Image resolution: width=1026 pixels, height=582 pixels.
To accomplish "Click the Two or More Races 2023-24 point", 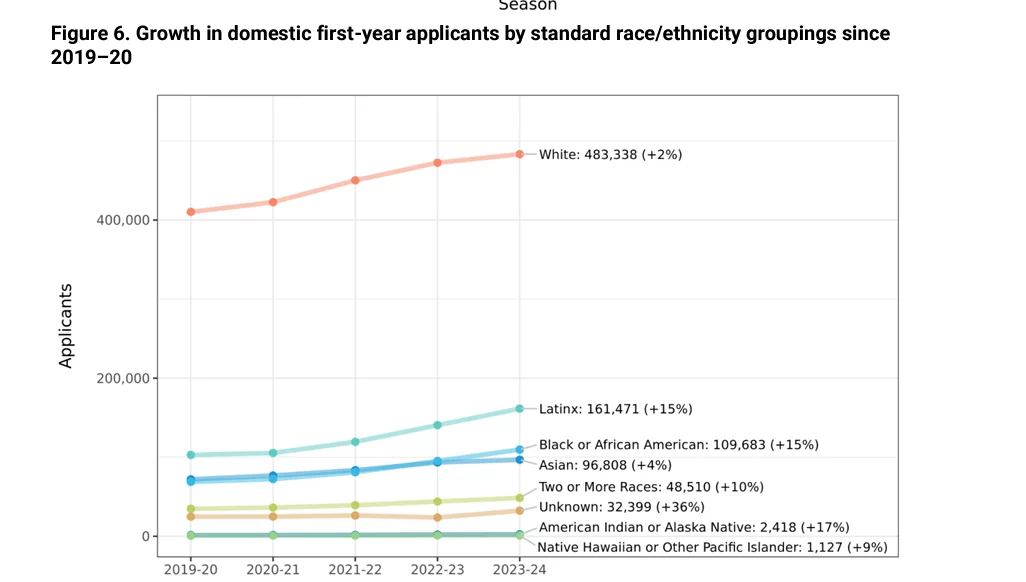I will [520, 498].
